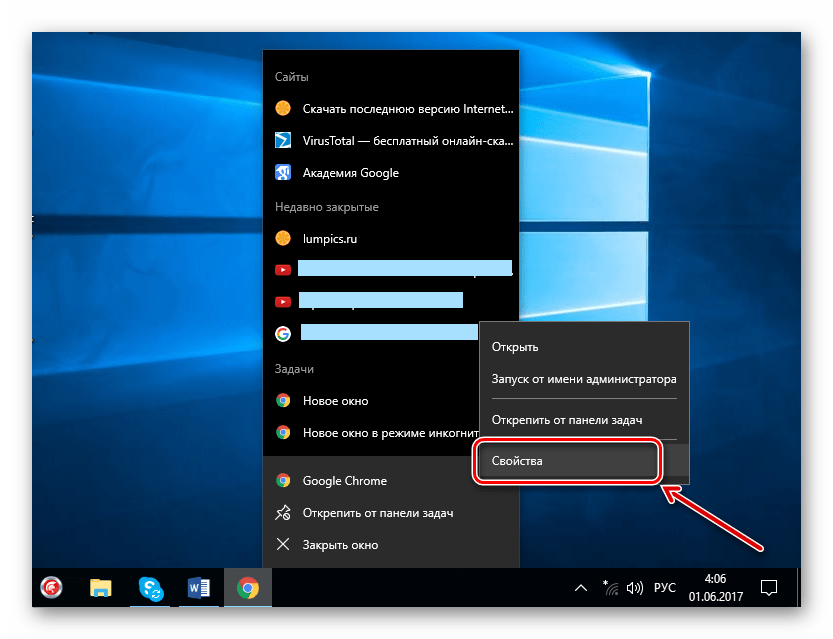Show hidden system tray icons
This screenshot has width=833, height=639.
(x=579, y=588)
